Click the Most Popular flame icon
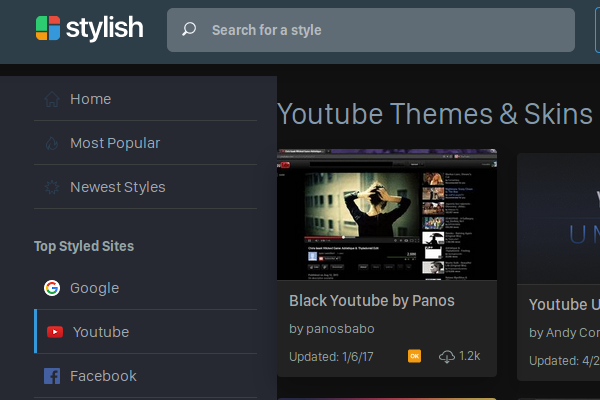 click(52, 143)
